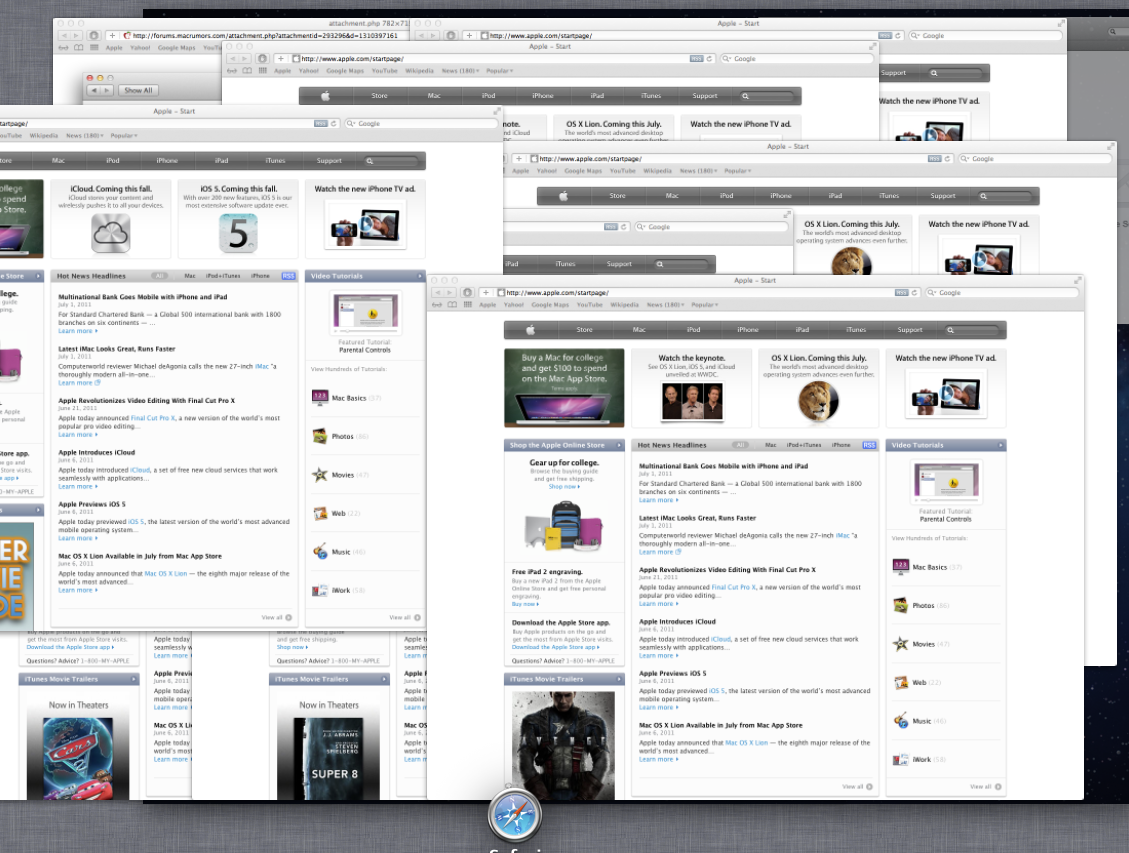Reload page in the top-center Apple window
Screen dimensions: 1129x853
709,58
